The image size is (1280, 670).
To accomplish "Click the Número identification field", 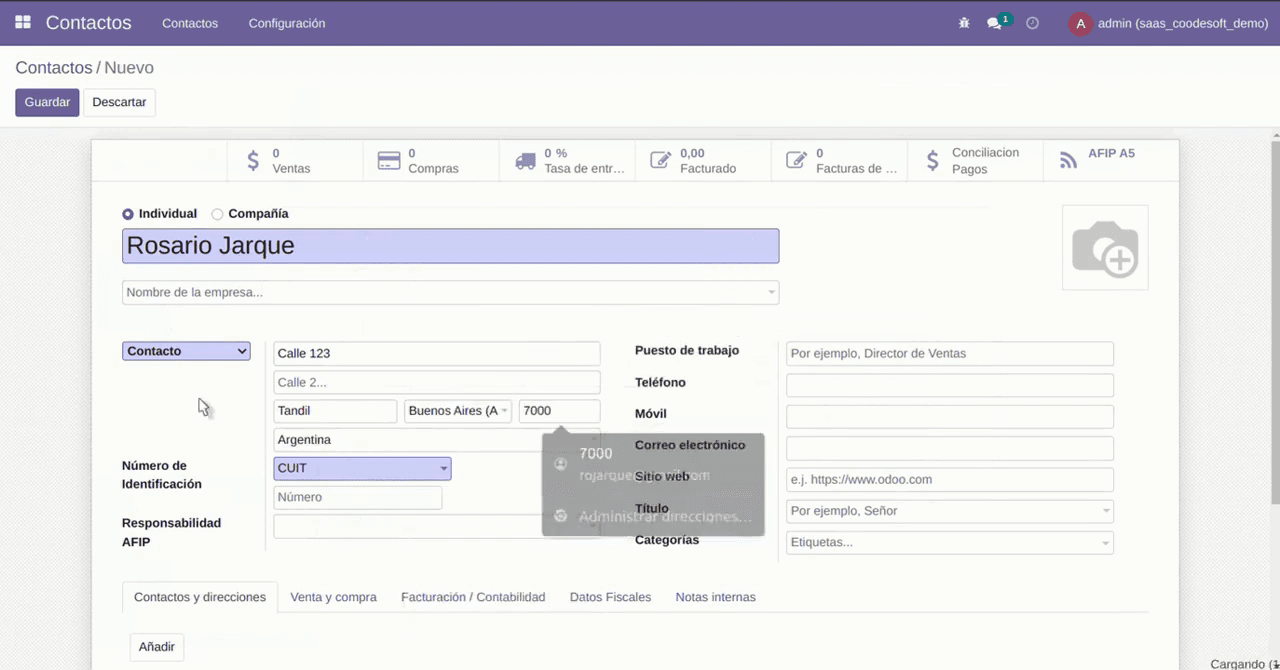I will coord(358,497).
